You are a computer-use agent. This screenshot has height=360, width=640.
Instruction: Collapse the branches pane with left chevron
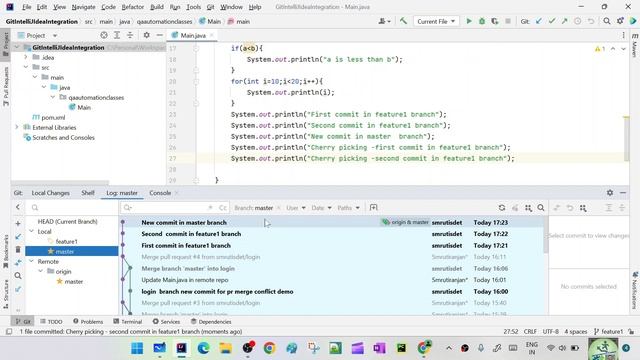[18, 207]
